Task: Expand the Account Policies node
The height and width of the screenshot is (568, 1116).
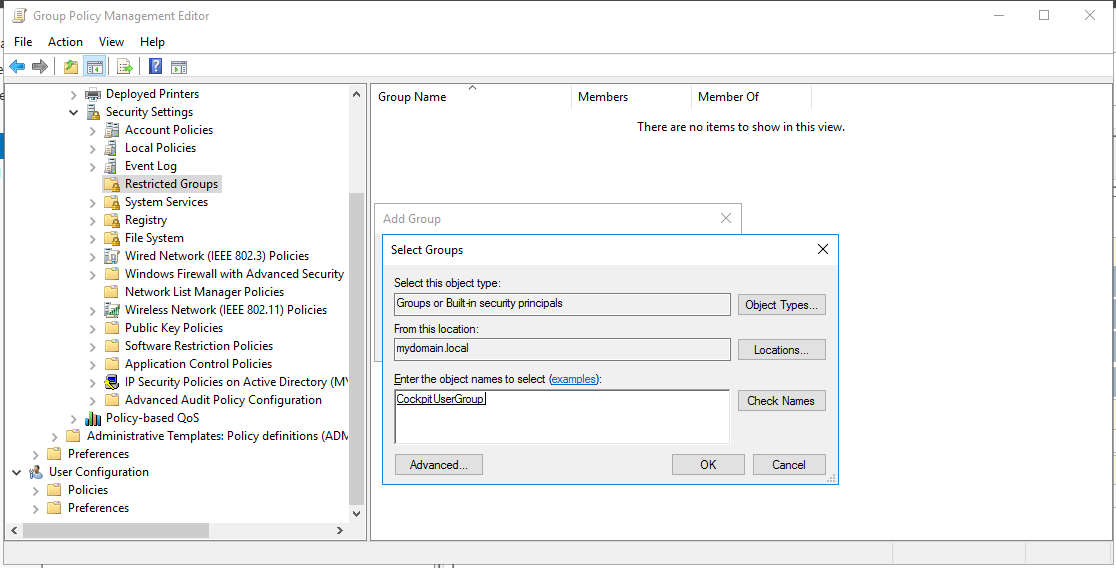Action: pos(93,130)
